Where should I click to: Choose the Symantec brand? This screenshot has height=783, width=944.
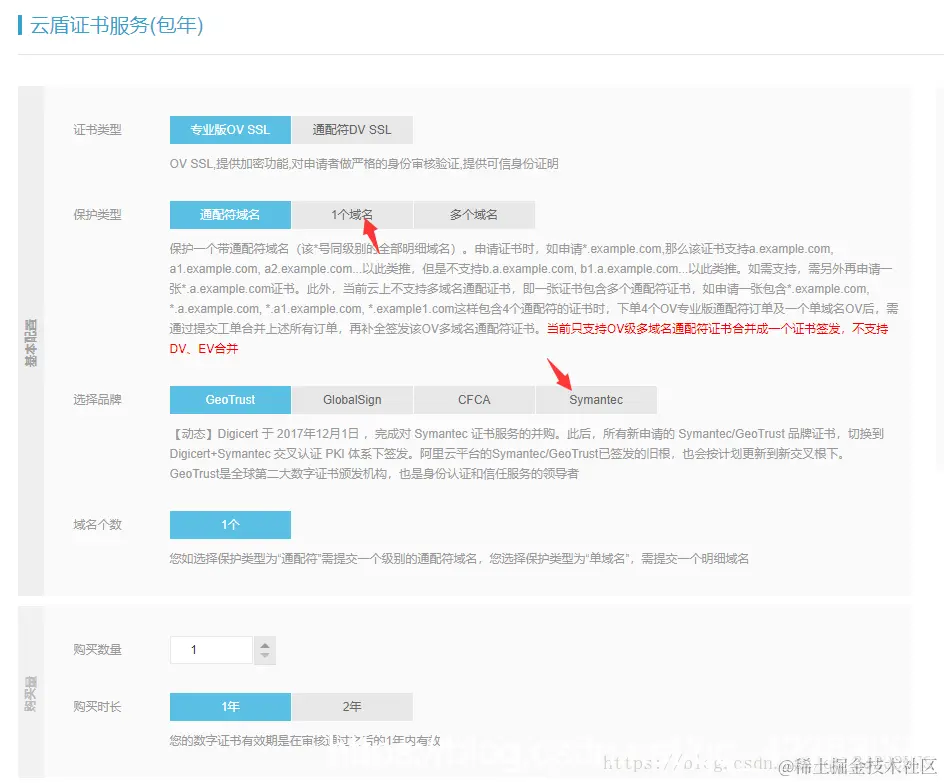[x=596, y=400]
